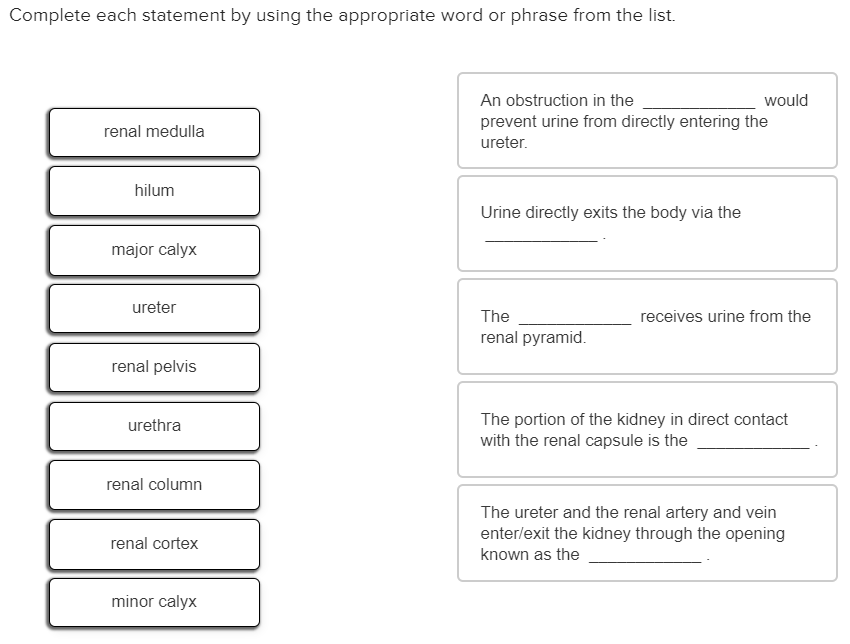Select the renal medulla word tile
Viewport: 850px width, 644px height.
pos(154,132)
